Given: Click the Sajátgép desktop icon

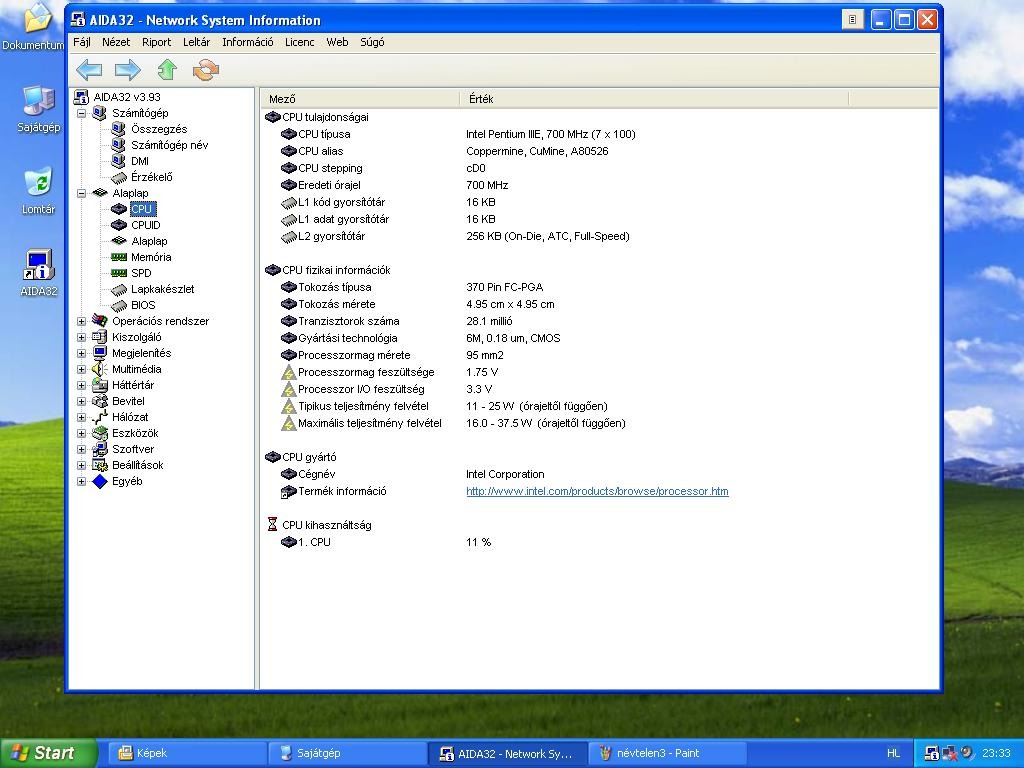Looking at the screenshot, I should (39, 109).
